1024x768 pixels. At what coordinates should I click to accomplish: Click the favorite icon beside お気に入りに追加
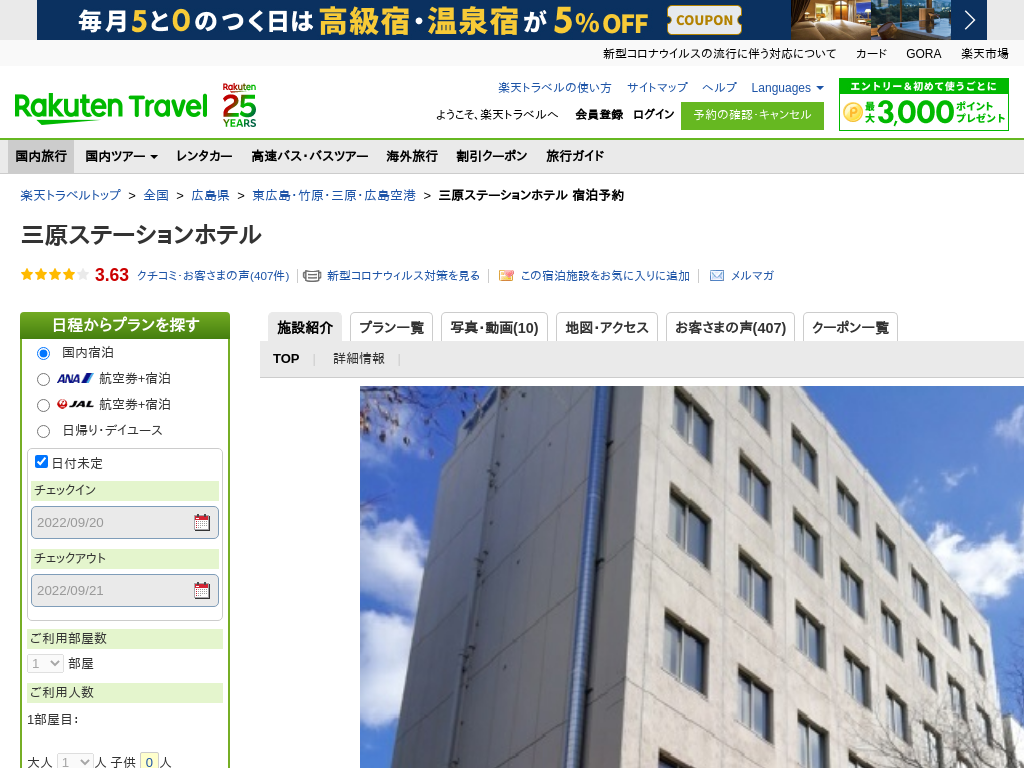pos(506,276)
